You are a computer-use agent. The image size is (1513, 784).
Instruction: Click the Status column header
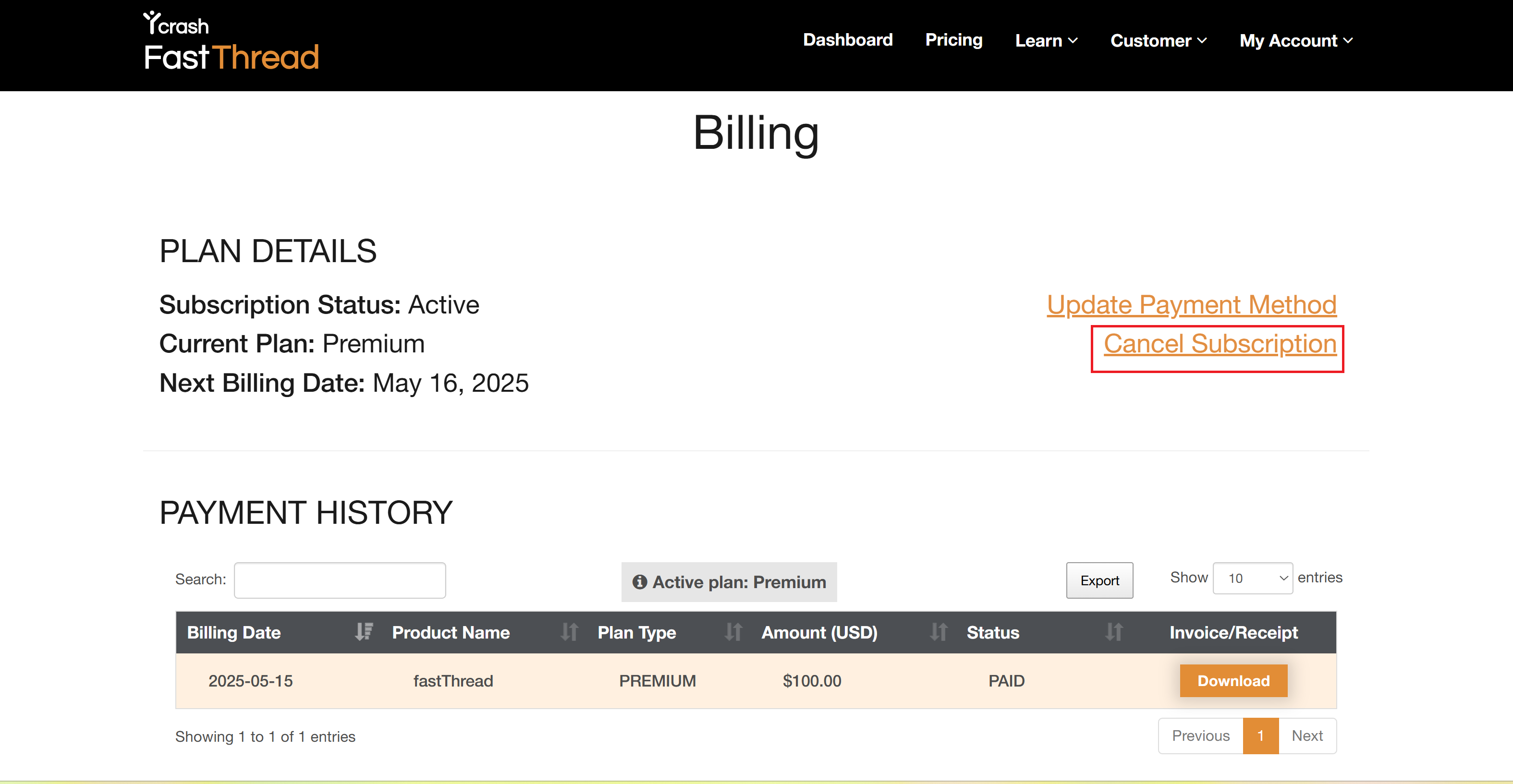pos(1044,632)
